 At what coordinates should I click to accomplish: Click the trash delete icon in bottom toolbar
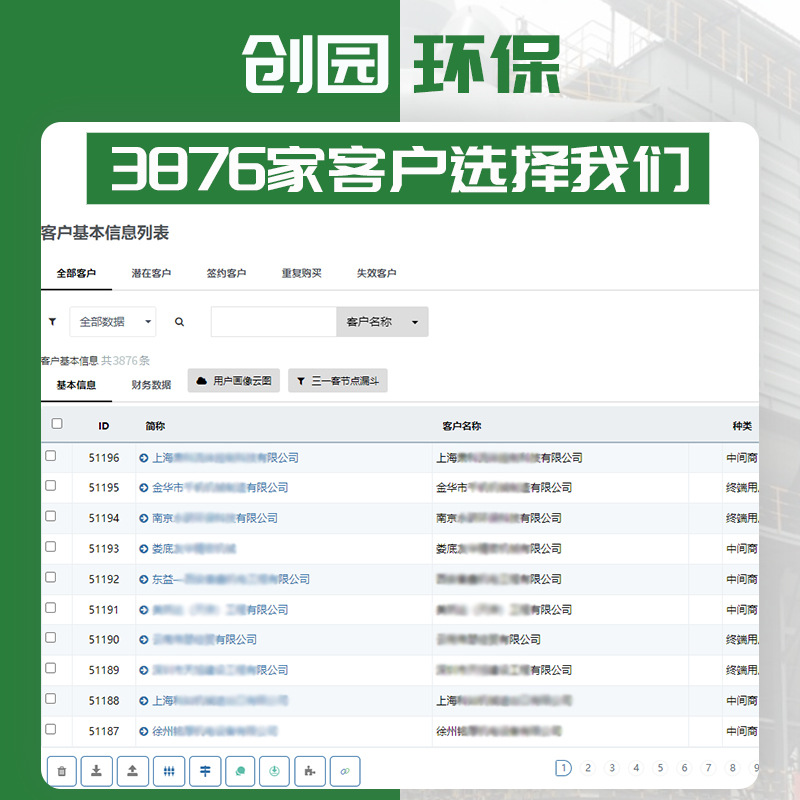coord(62,771)
